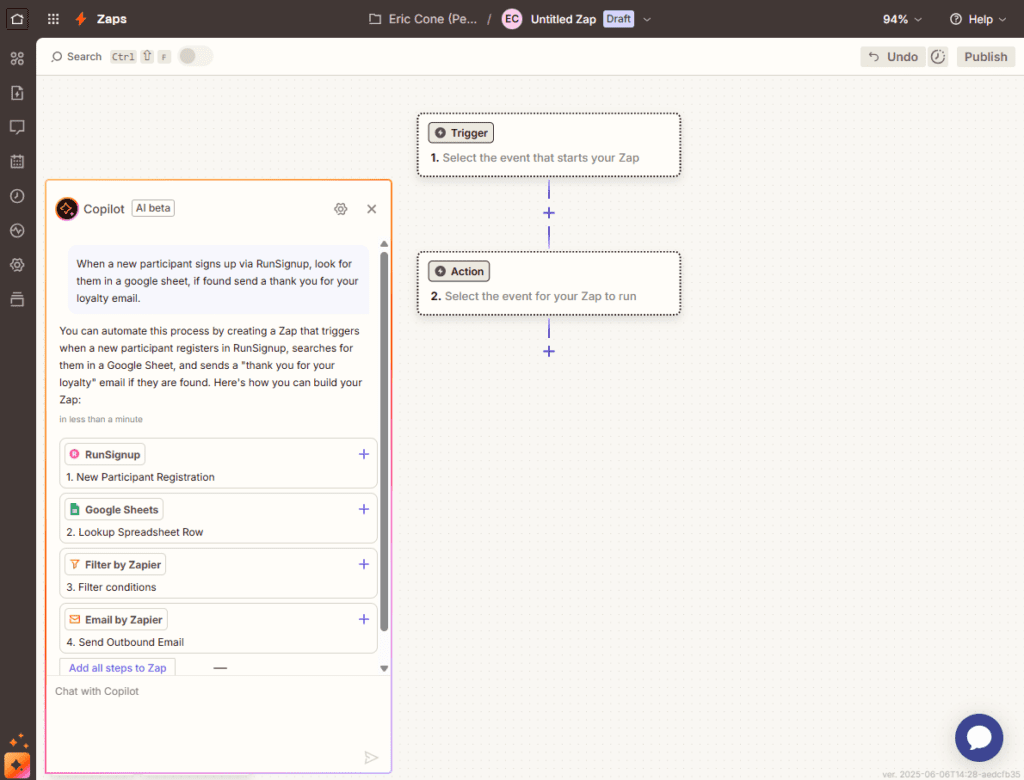Screen dimensions: 1024x780
Task: Click the RunSignup app chip
Action: tap(105, 454)
